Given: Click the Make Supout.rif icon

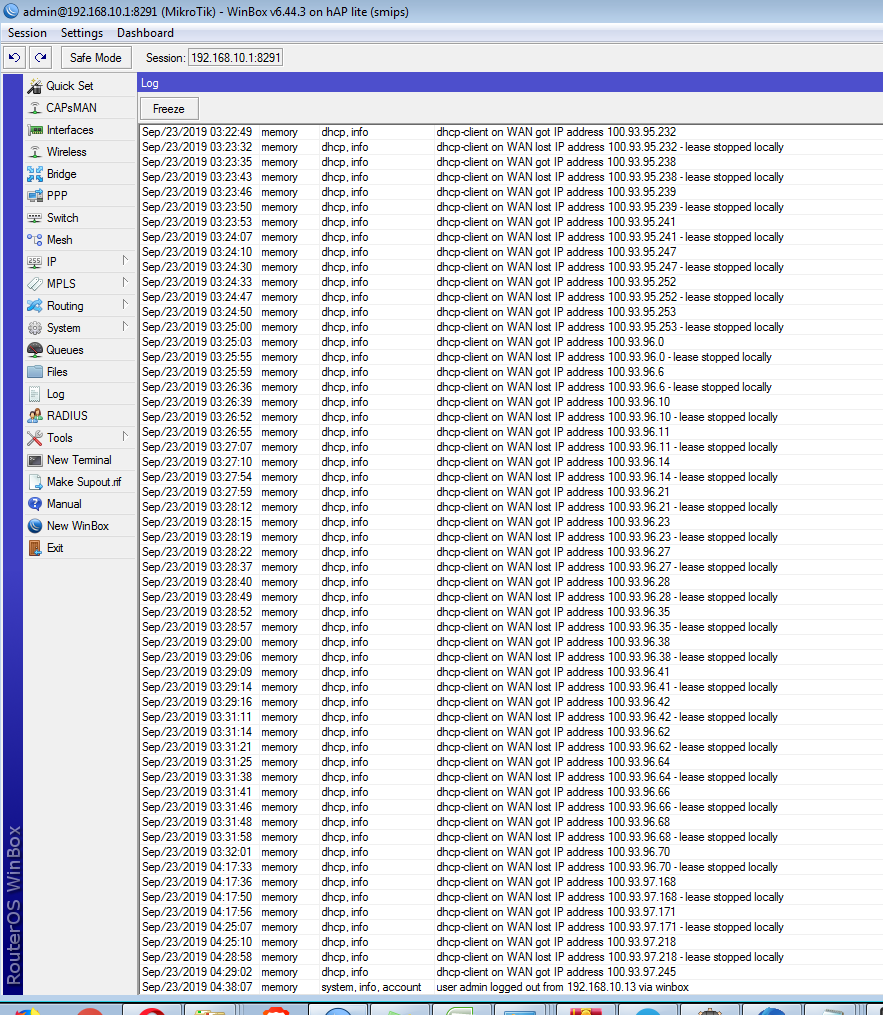Looking at the screenshot, I should pos(35,482).
